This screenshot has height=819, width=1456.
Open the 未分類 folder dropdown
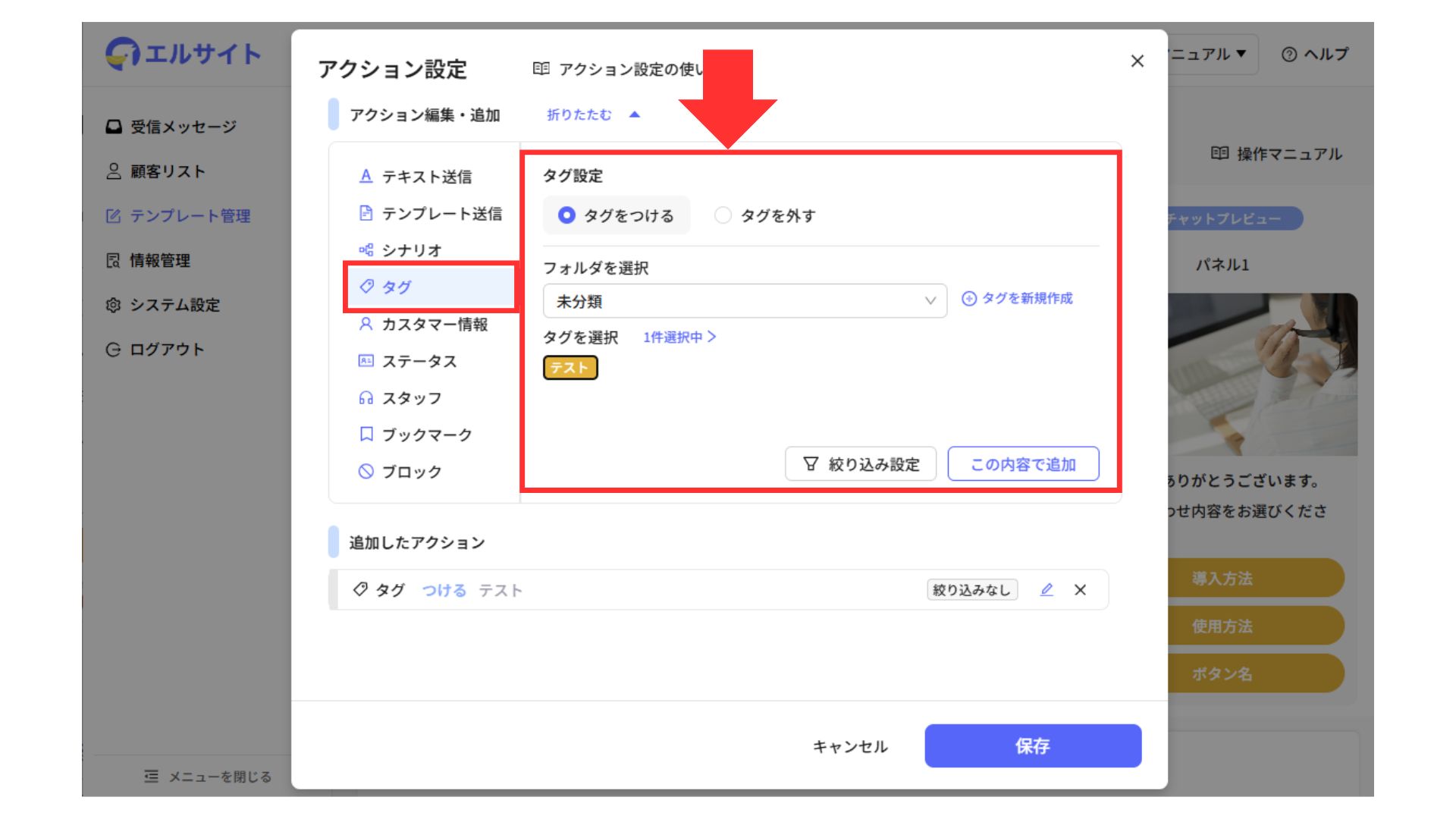pos(745,301)
